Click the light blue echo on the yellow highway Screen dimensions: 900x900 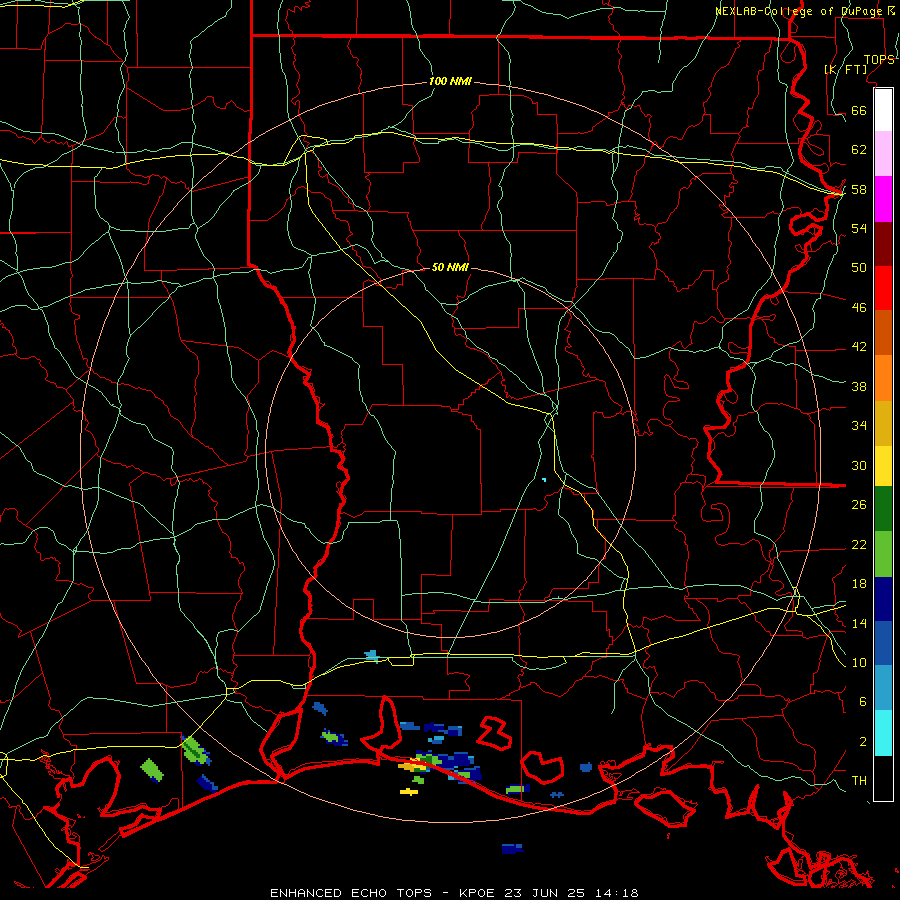click(x=372, y=655)
